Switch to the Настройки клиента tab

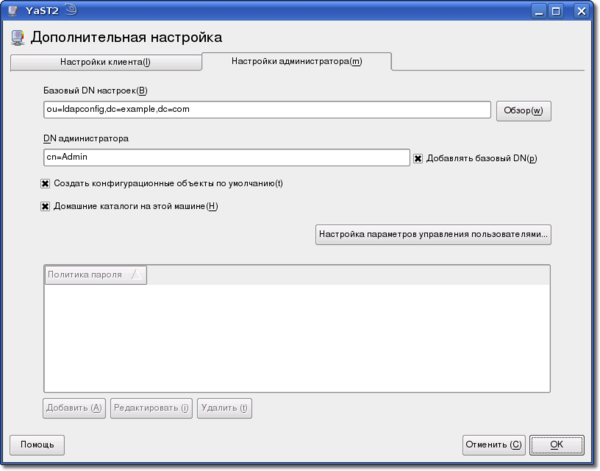coord(106,62)
